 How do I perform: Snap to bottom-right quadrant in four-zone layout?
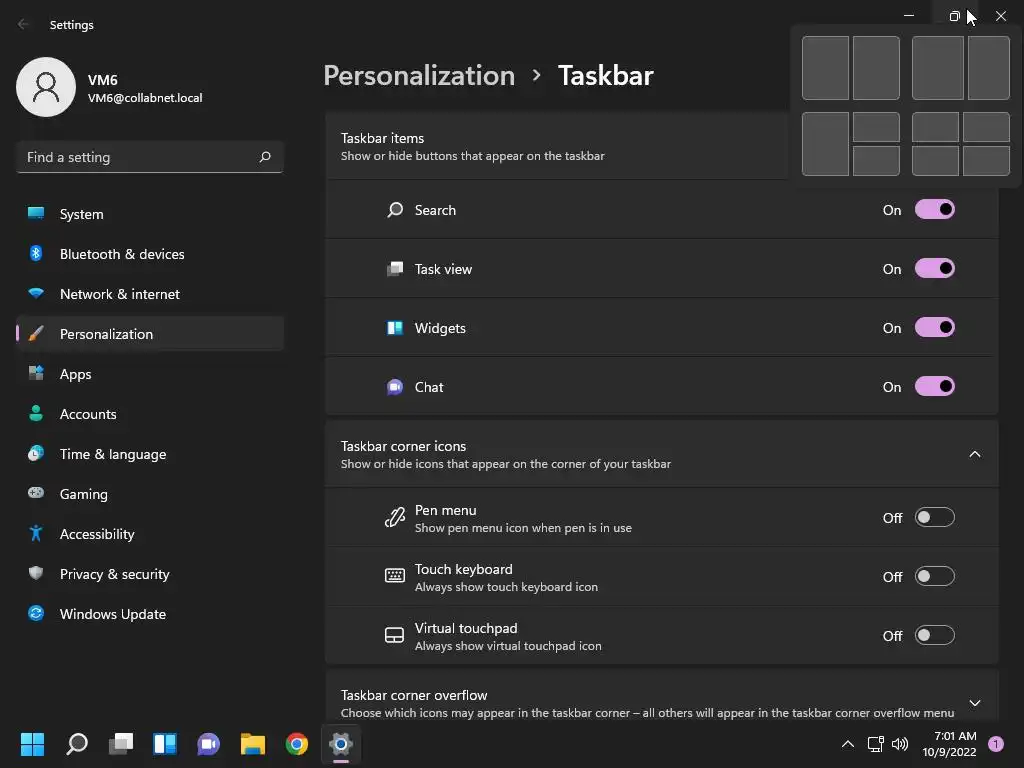coord(986,161)
